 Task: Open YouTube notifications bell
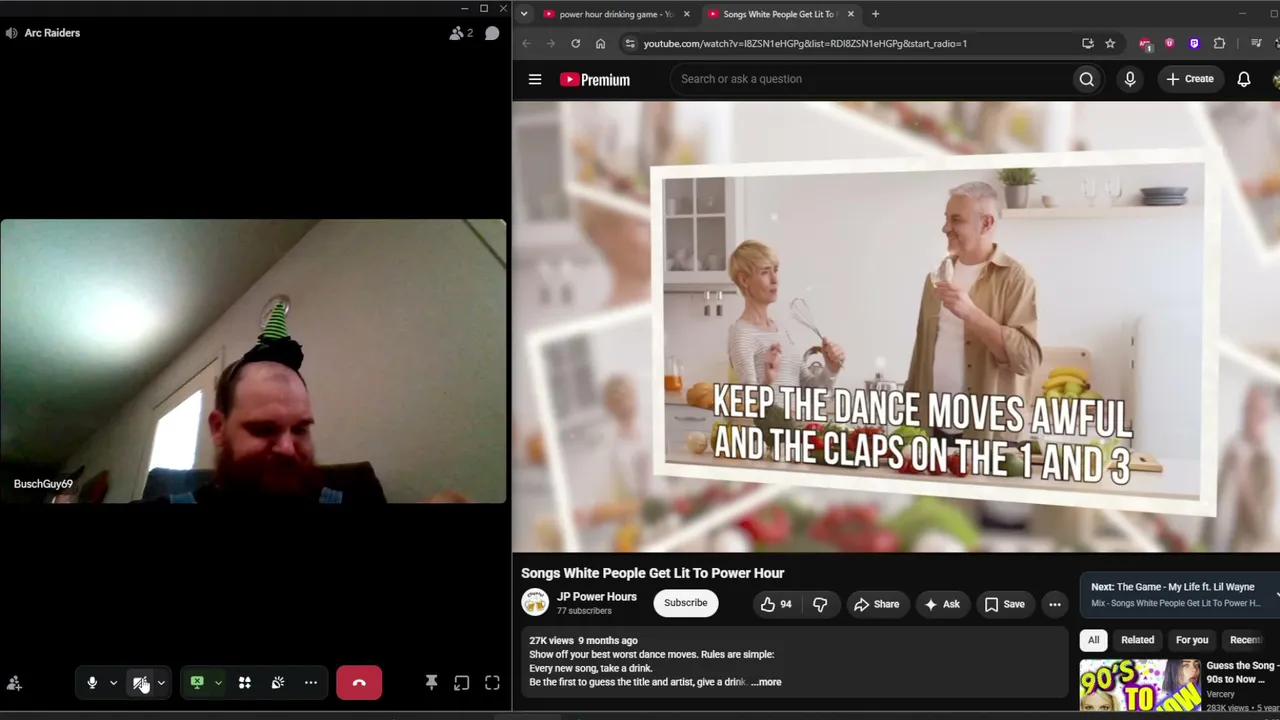(x=1244, y=79)
